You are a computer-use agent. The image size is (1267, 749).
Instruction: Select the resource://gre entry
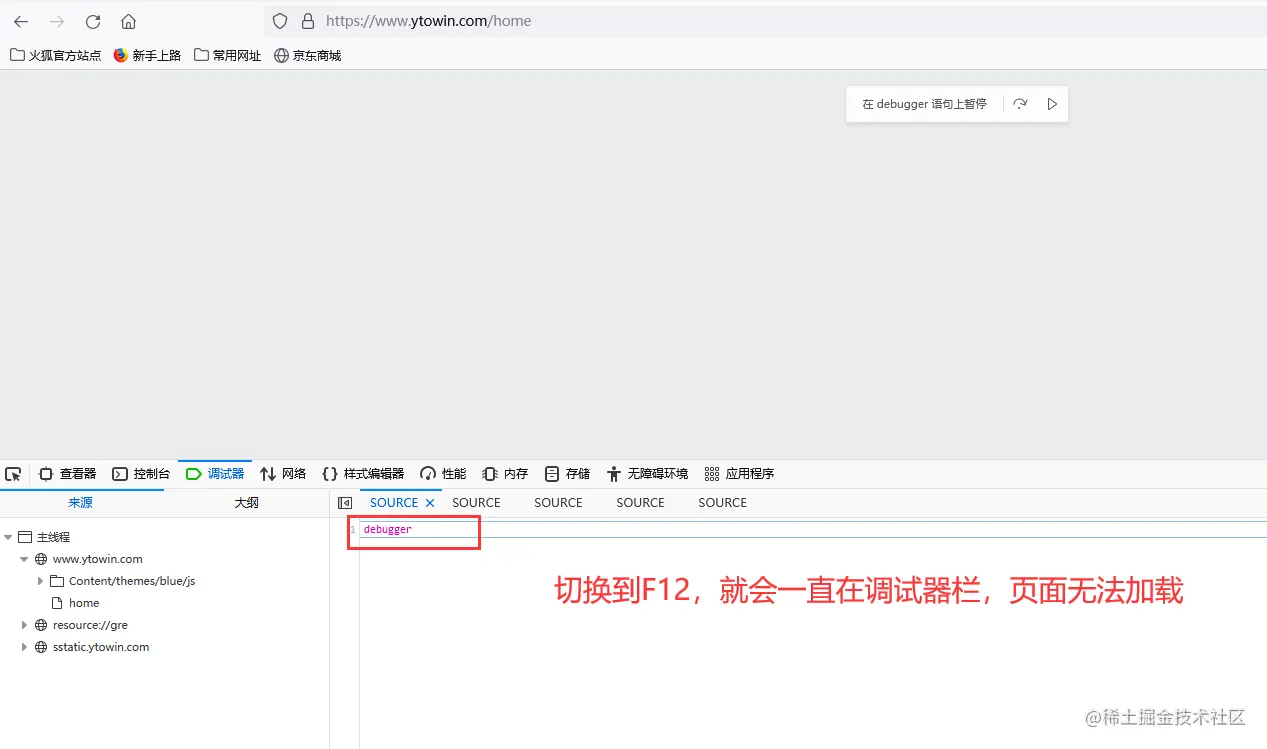90,625
